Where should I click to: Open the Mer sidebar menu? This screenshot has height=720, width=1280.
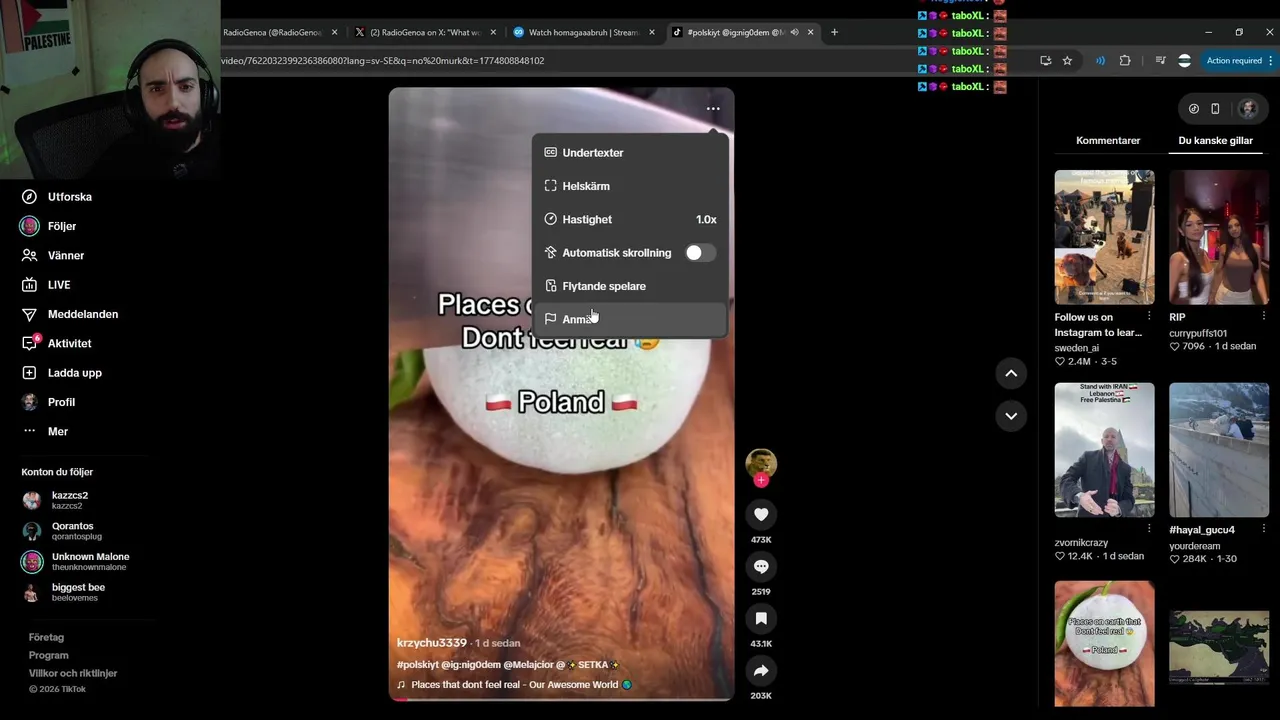pyautogui.click(x=45, y=431)
